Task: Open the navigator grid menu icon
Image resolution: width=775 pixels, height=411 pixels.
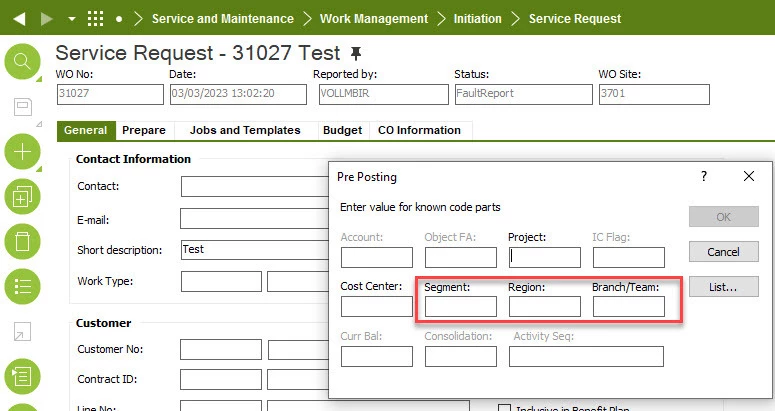Action: pyautogui.click(x=95, y=19)
